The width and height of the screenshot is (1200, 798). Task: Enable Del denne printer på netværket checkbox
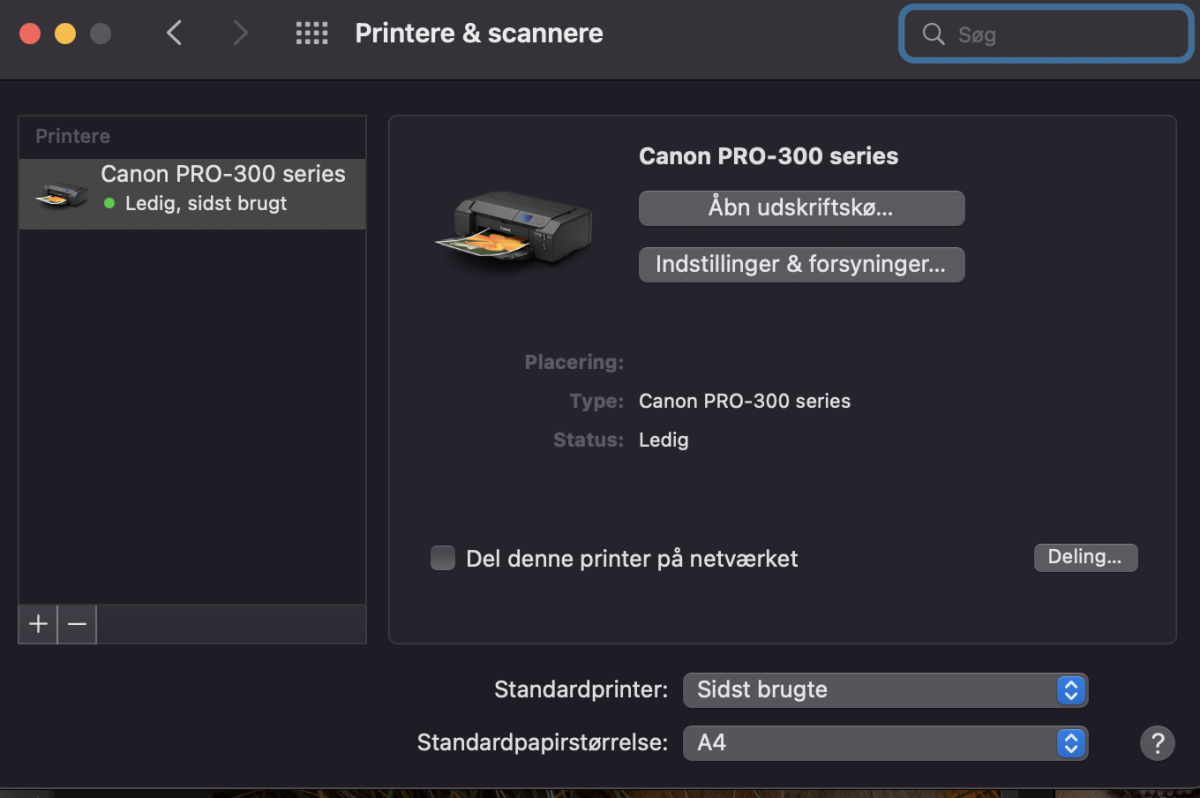tap(443, 558)
